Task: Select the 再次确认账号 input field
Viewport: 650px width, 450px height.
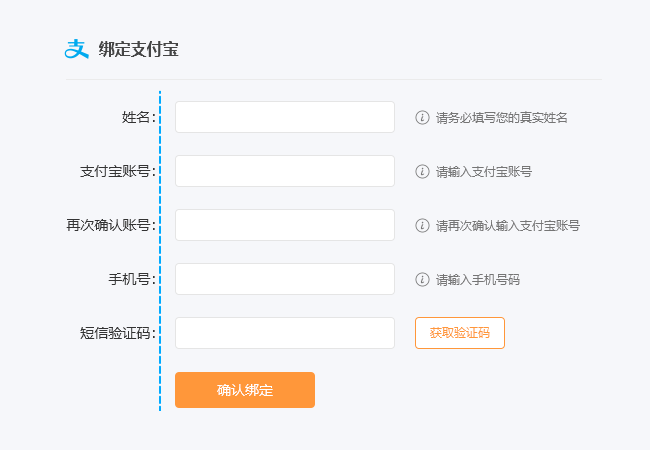Action: coord(285,225)
